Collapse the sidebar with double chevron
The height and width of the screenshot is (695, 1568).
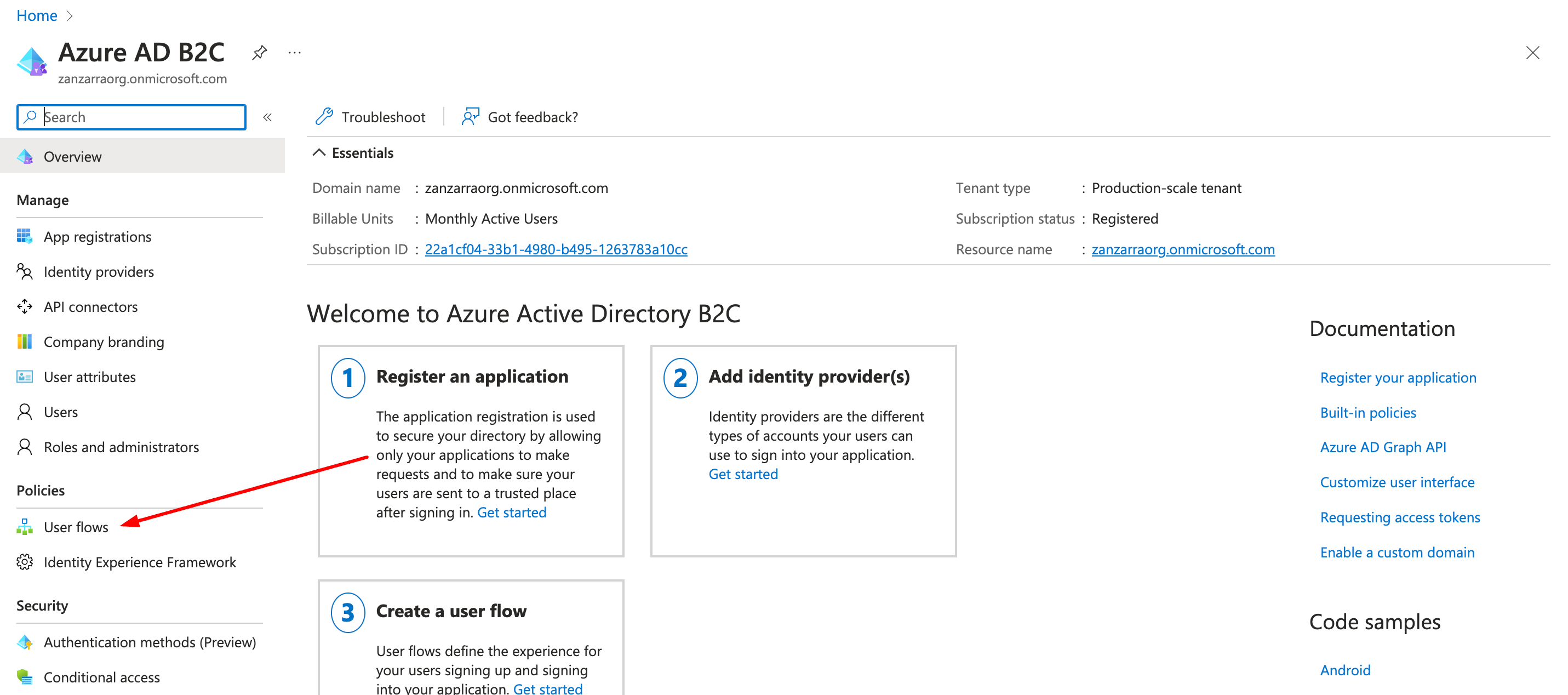coord(267,117)
